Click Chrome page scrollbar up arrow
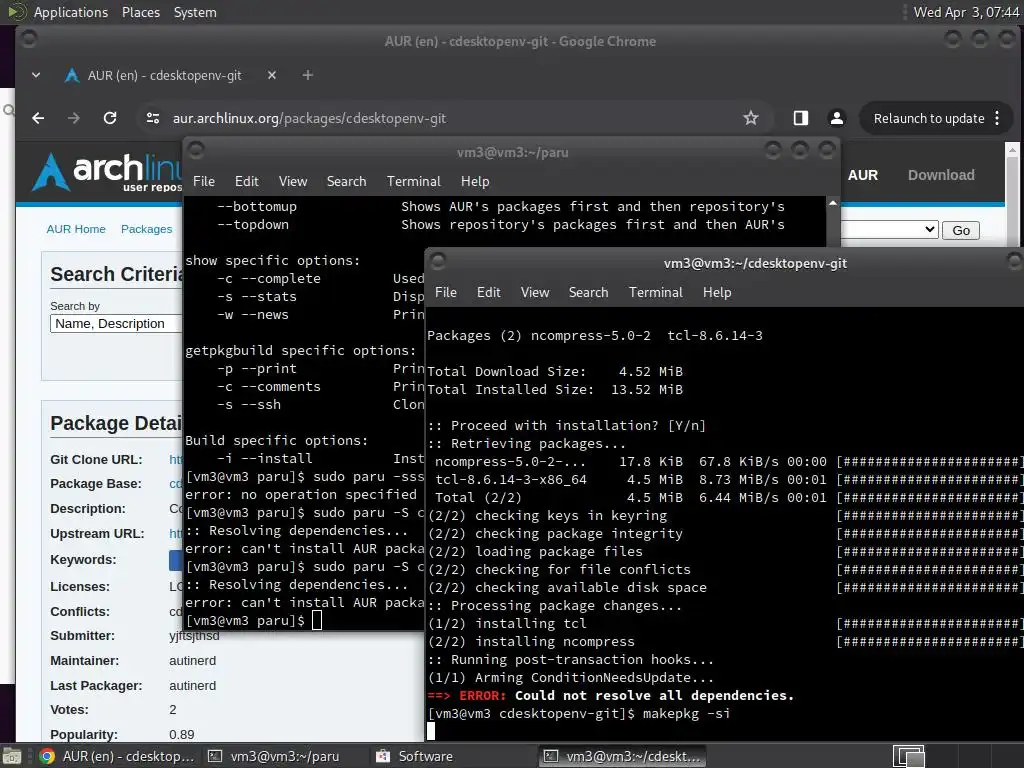This screenshot has width=1024, height=768. [1012, 150]
